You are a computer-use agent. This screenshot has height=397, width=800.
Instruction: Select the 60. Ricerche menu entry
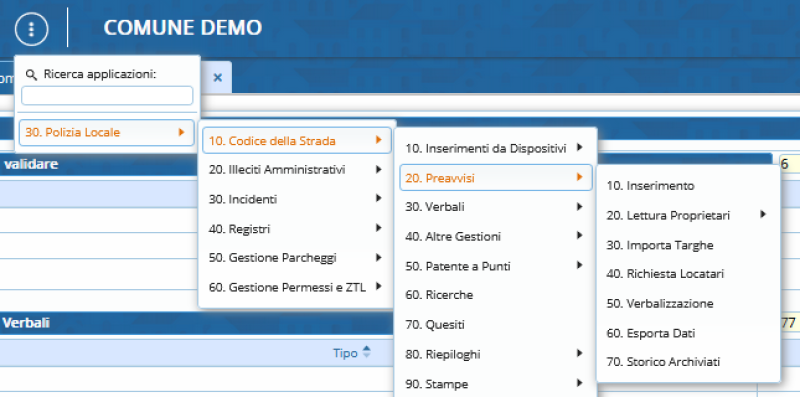click(495, 295)
